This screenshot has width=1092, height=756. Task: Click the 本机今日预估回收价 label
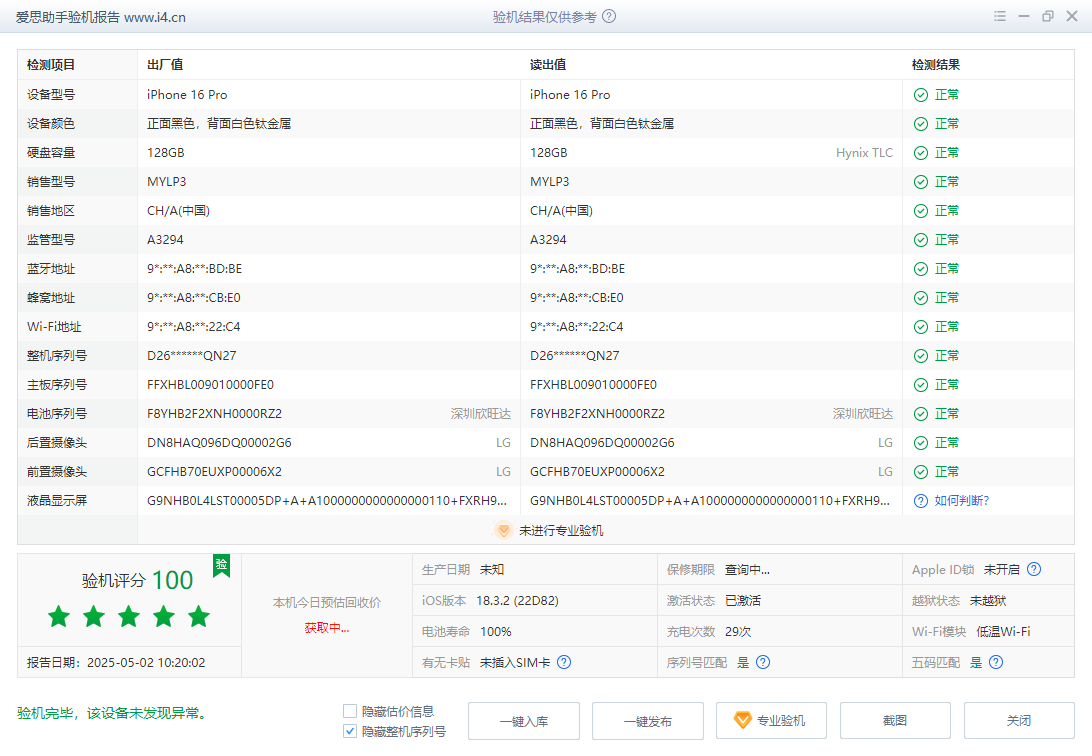tap(327, 603)
